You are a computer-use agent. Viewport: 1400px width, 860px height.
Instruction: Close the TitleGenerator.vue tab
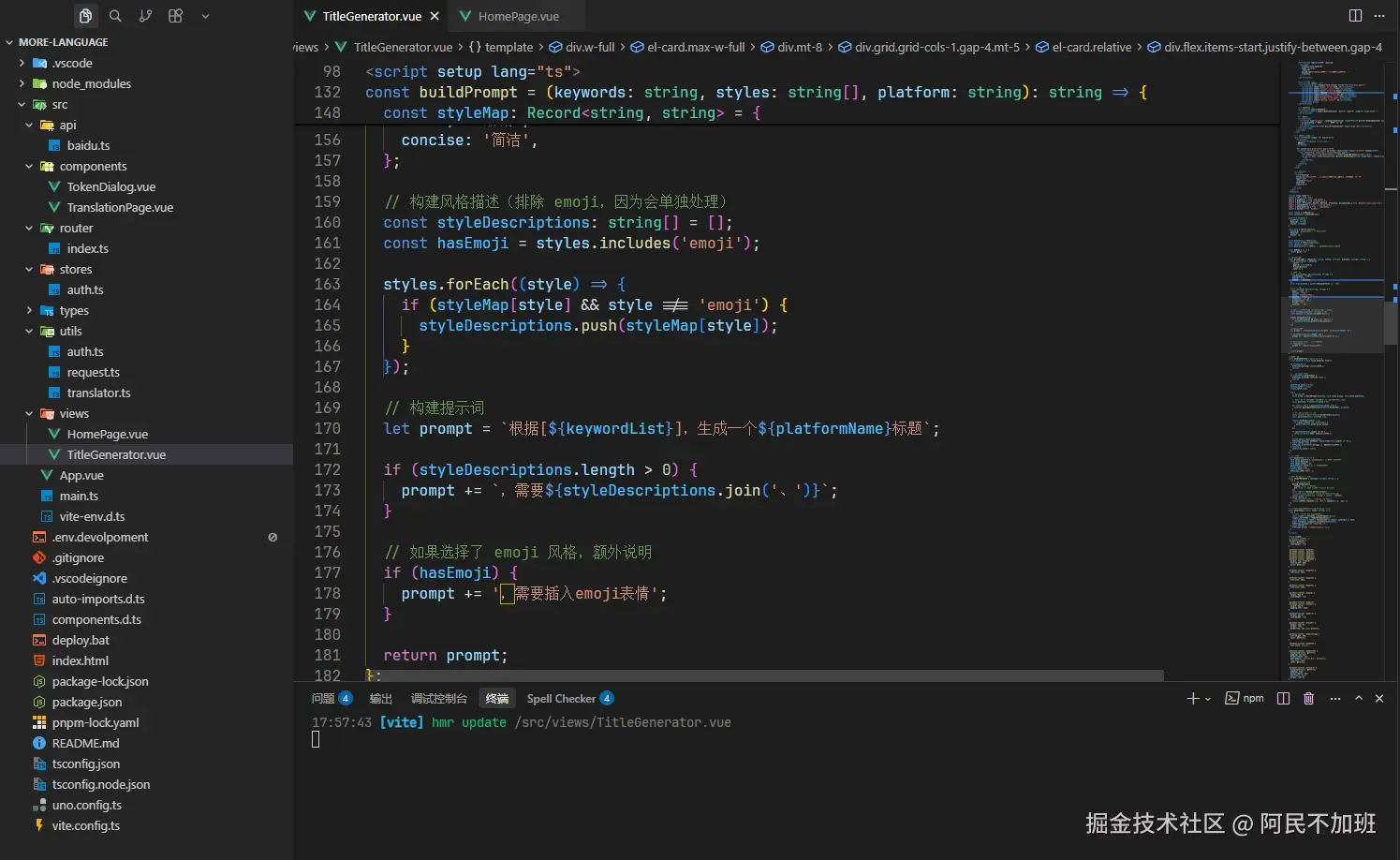coord(435,17)
